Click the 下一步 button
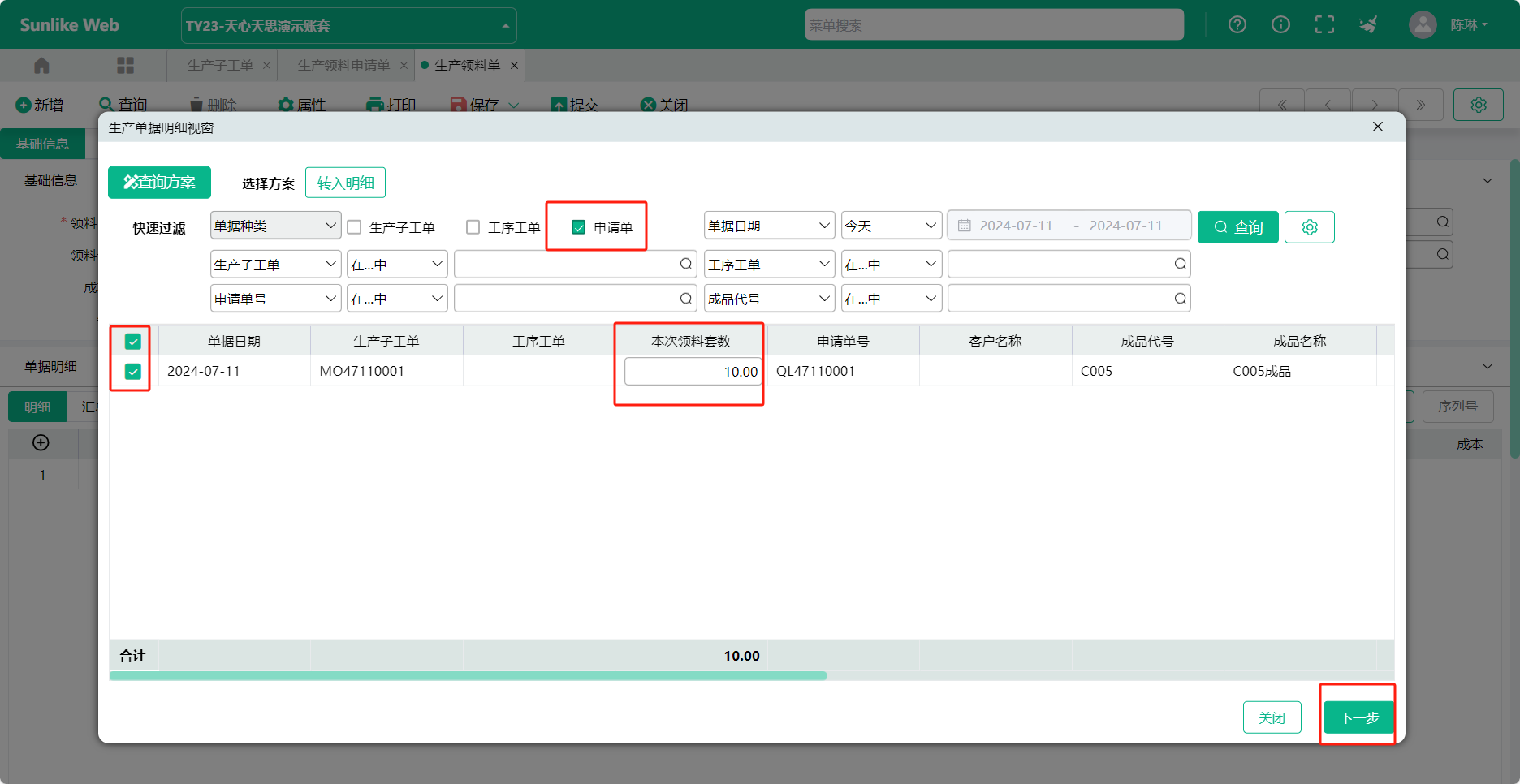This screenshot has width=1520, height=784. point(1358,717)
